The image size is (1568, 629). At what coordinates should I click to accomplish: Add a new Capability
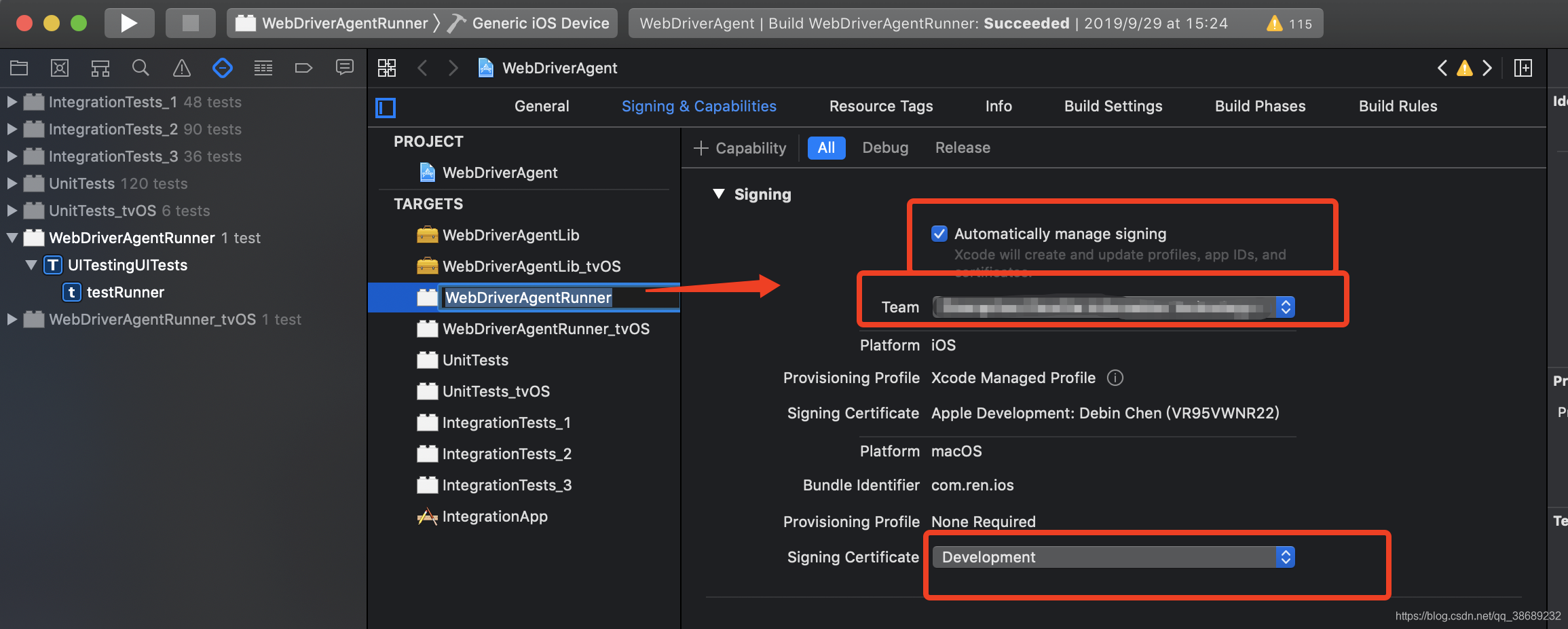coord(740,148)
